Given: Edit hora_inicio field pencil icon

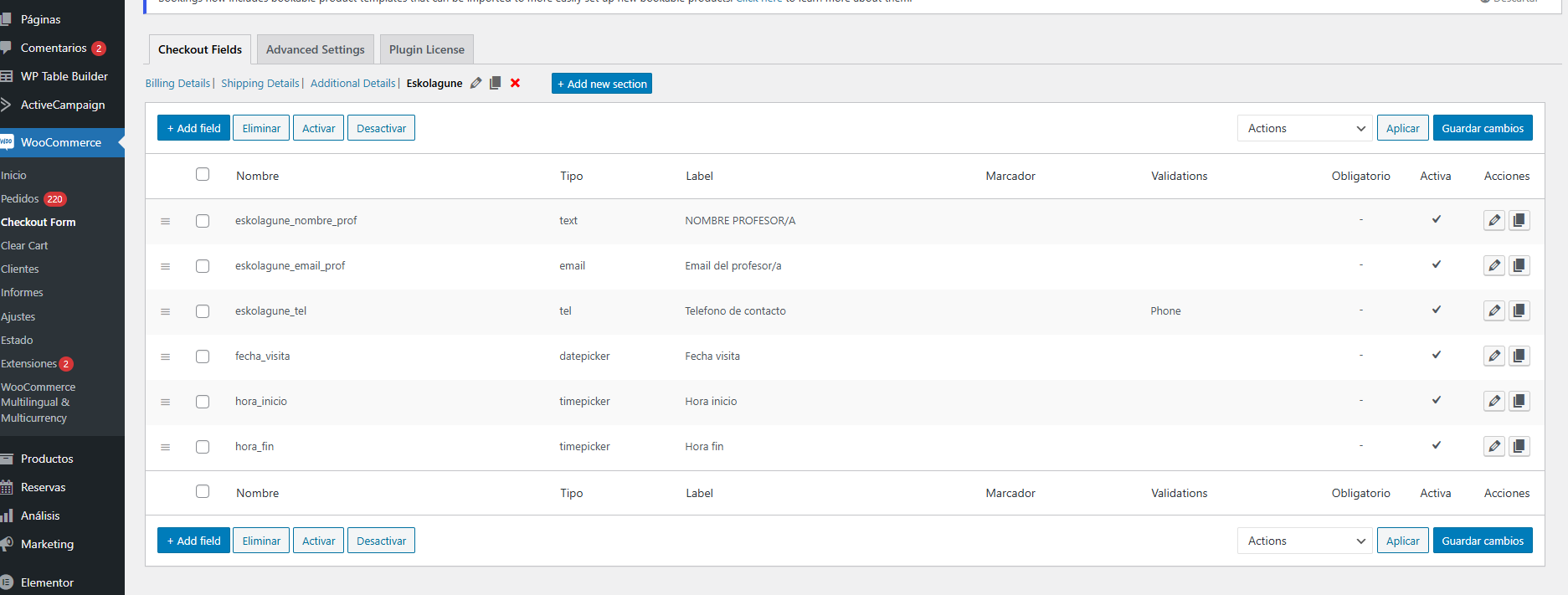Looking at the screenshot, I should click(1494, 401).
